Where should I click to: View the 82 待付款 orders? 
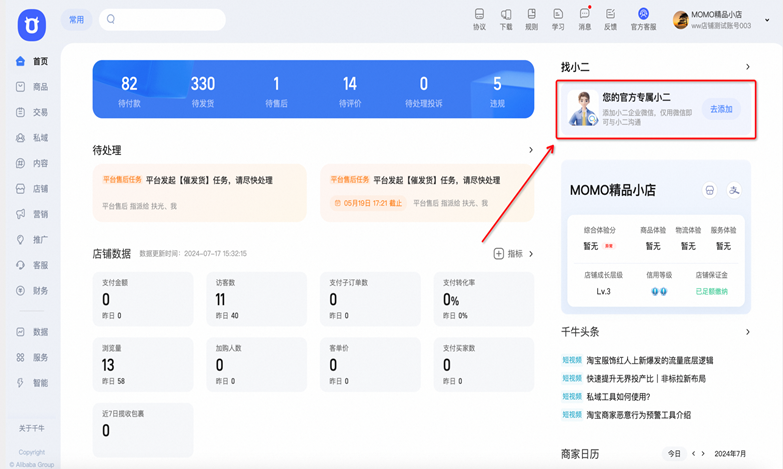[x=129, y=90]
